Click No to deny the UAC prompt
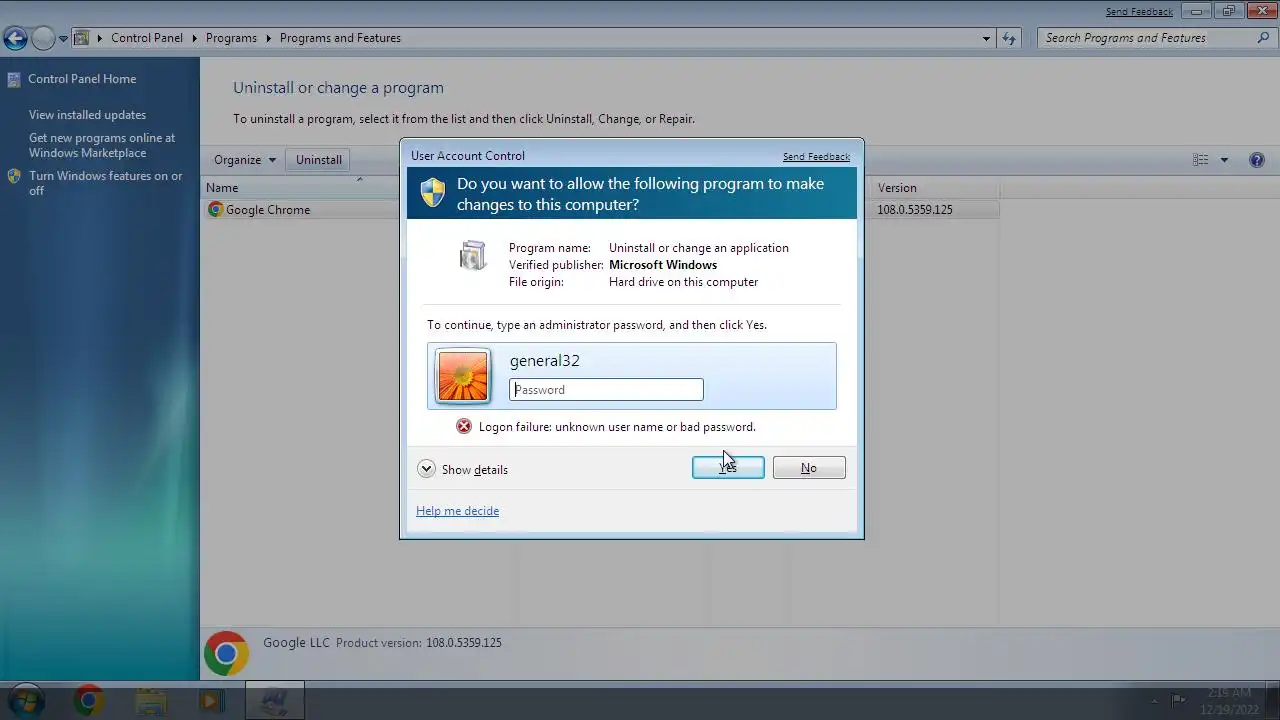The image size is (1280, 720). click(x=809, y=468)
